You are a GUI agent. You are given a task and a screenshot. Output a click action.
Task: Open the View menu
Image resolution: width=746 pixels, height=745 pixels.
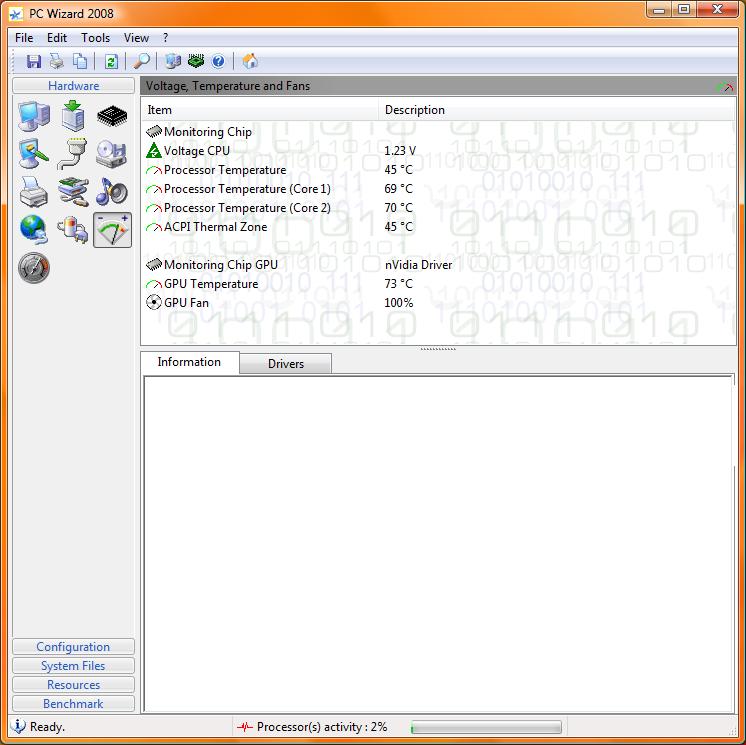(136, 38)
